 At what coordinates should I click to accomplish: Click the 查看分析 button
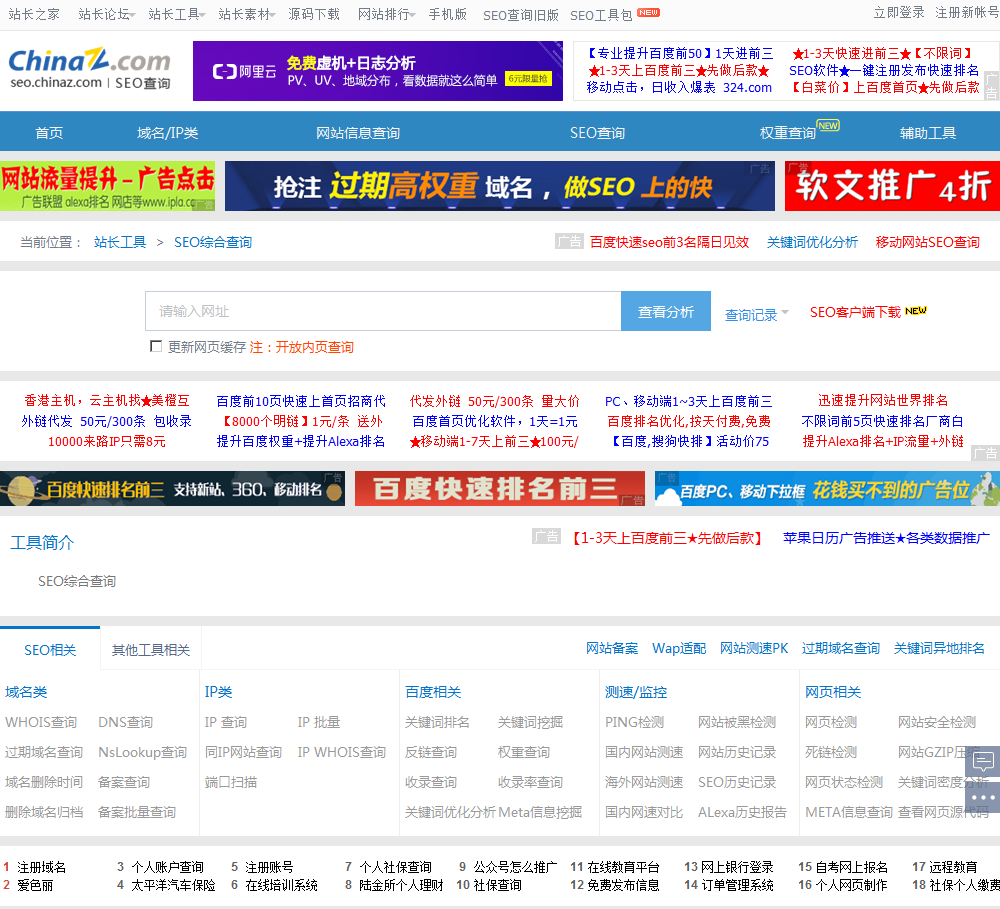click(x=665, y=311)
